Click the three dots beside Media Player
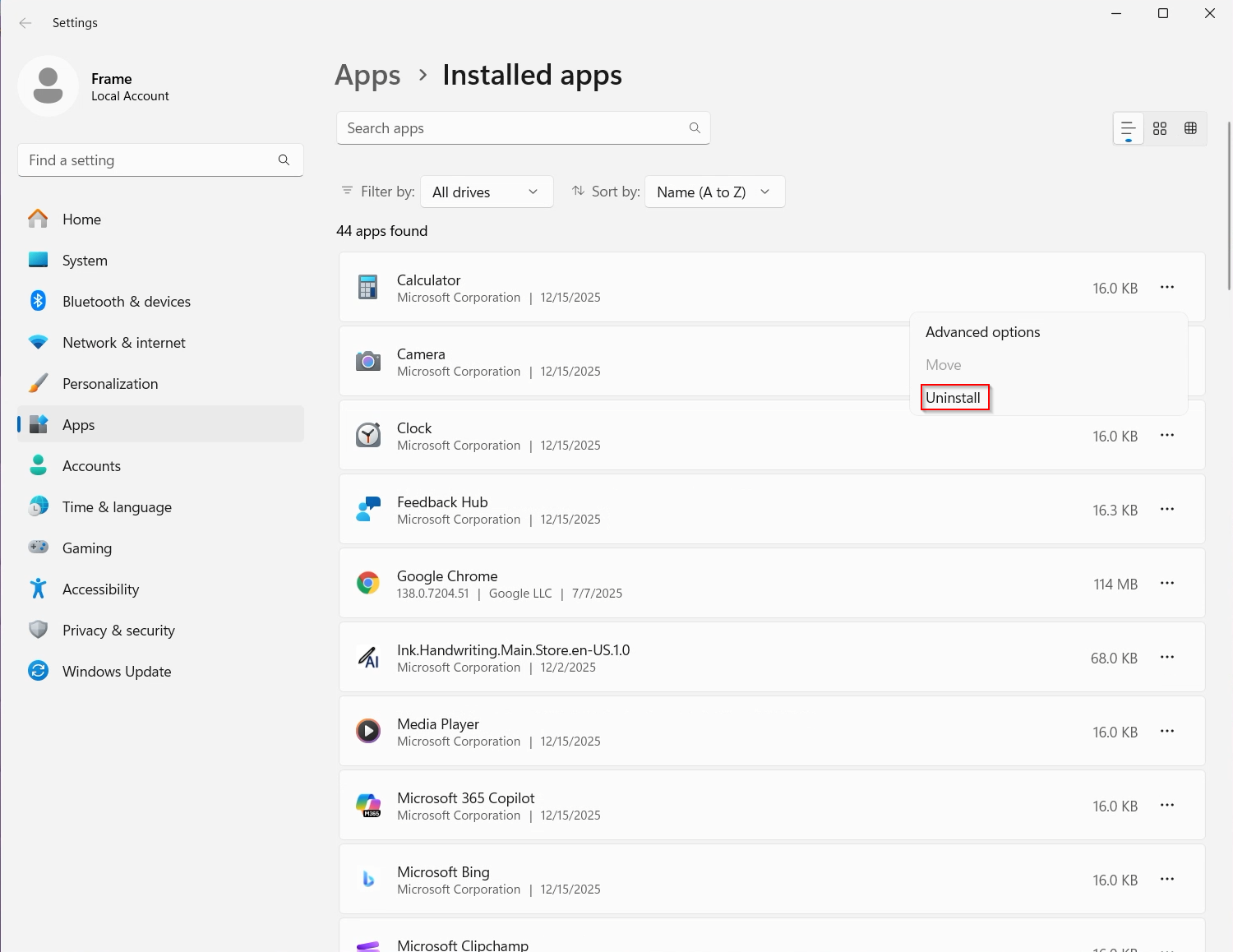The image size is (1233, 952). click(1166, 732)
